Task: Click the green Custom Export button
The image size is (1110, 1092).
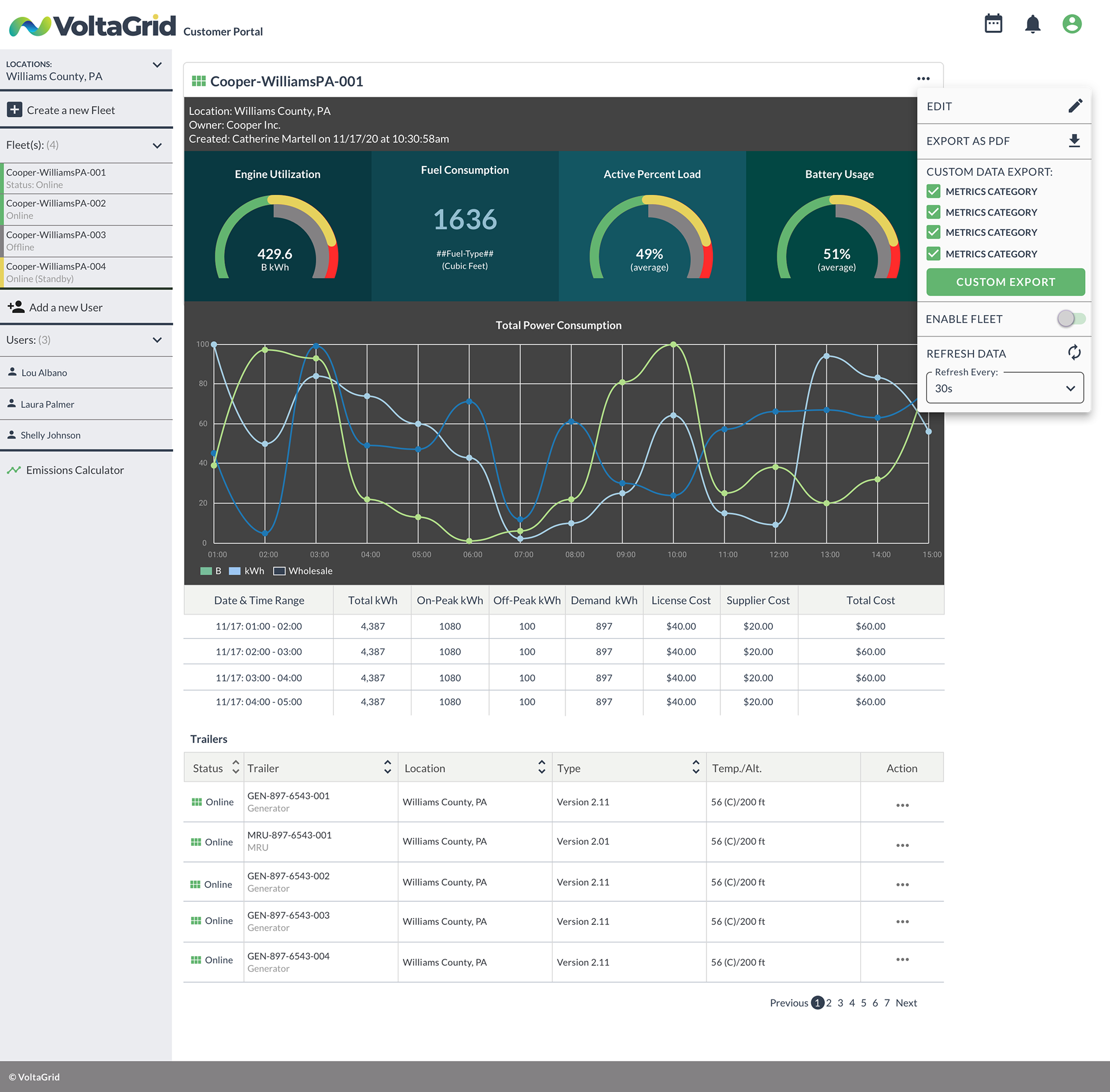Action: coord(1005,282)
